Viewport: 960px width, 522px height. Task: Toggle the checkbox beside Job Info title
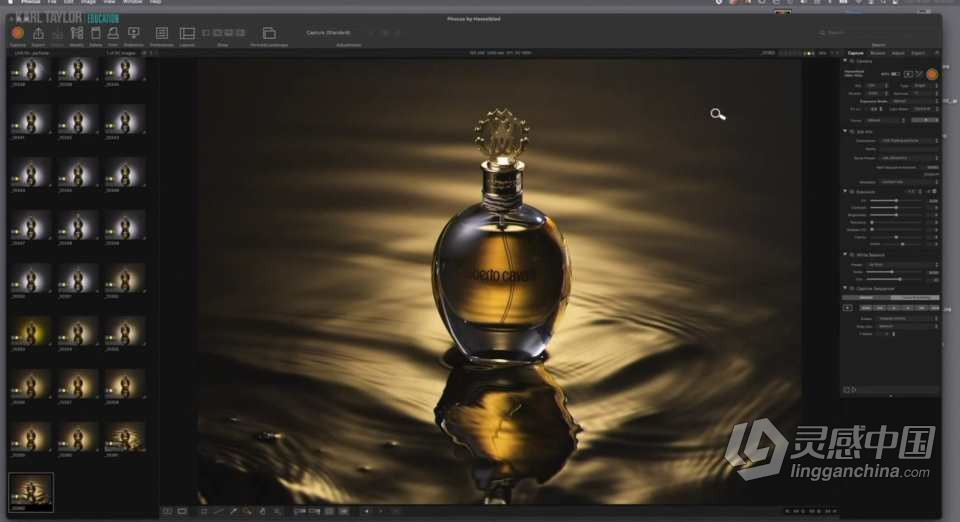(x=852, y=132)
